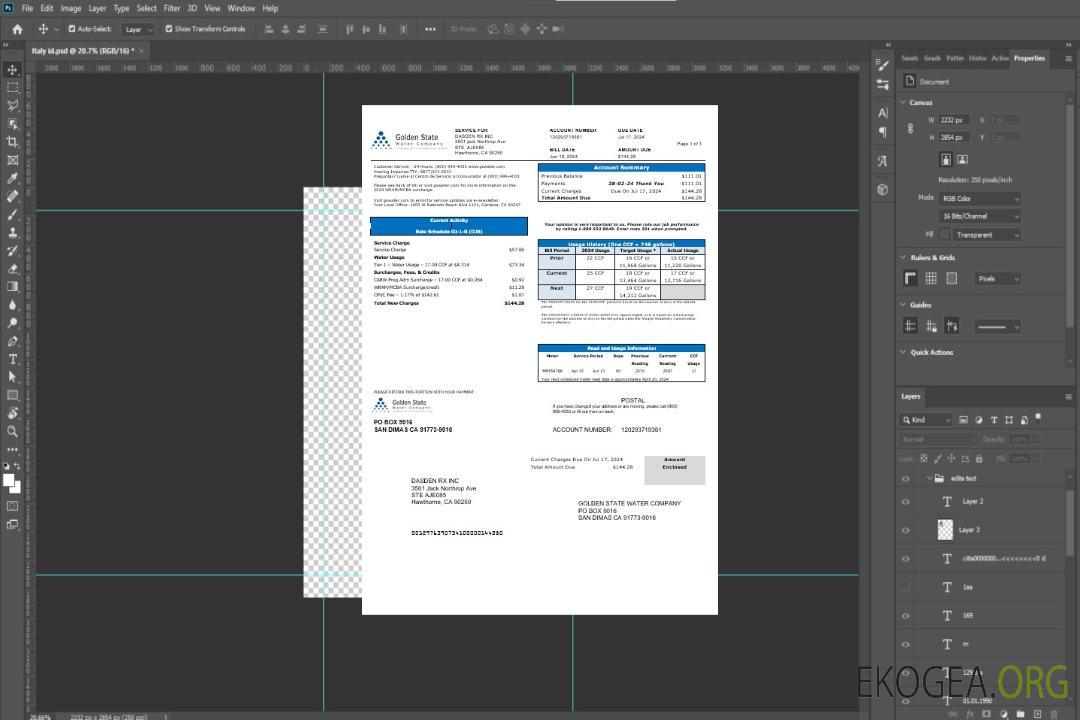Select the Pen tool

[x=12, y=341]
